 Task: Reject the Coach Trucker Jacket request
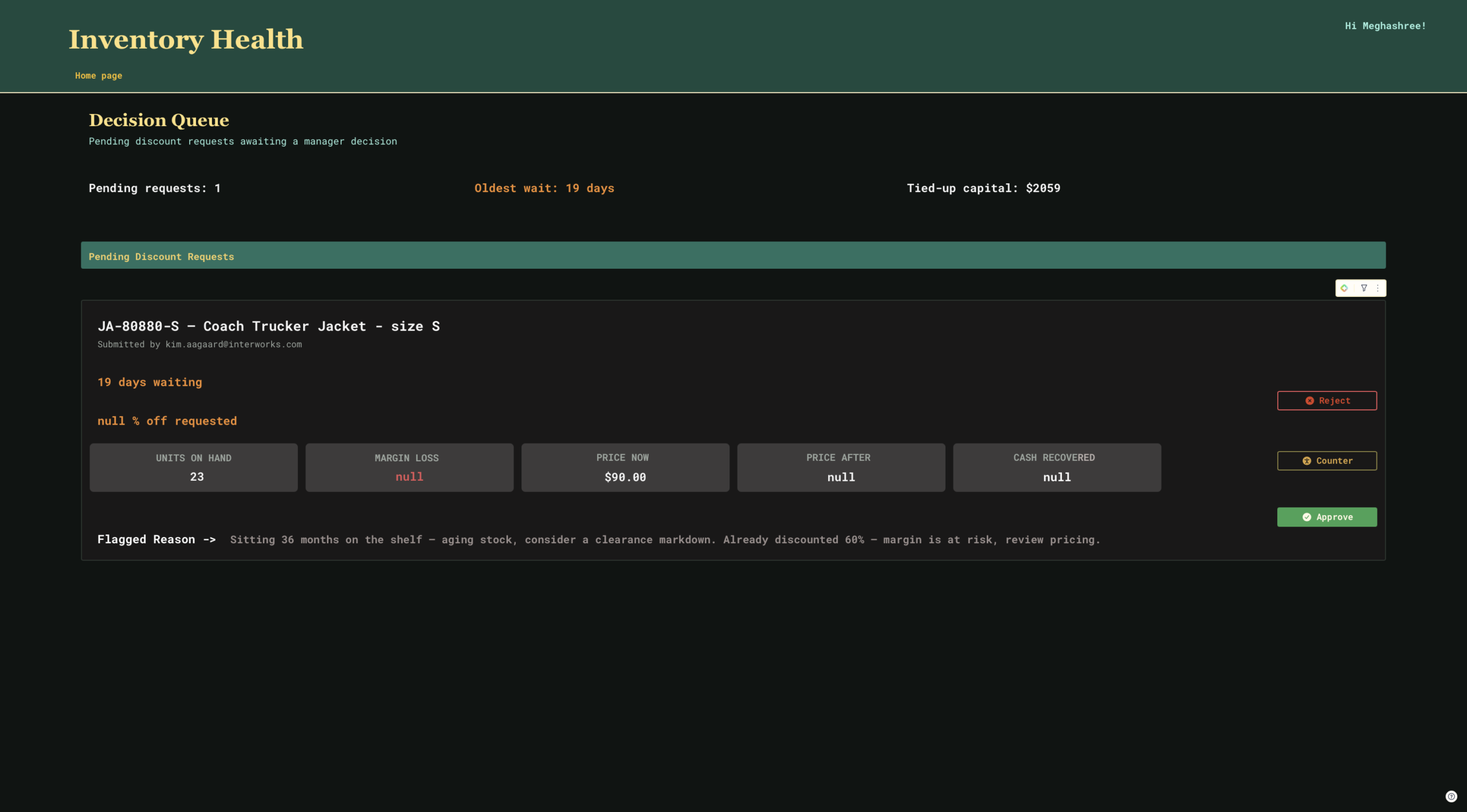pyautogui.click(x=1327, y=401)
